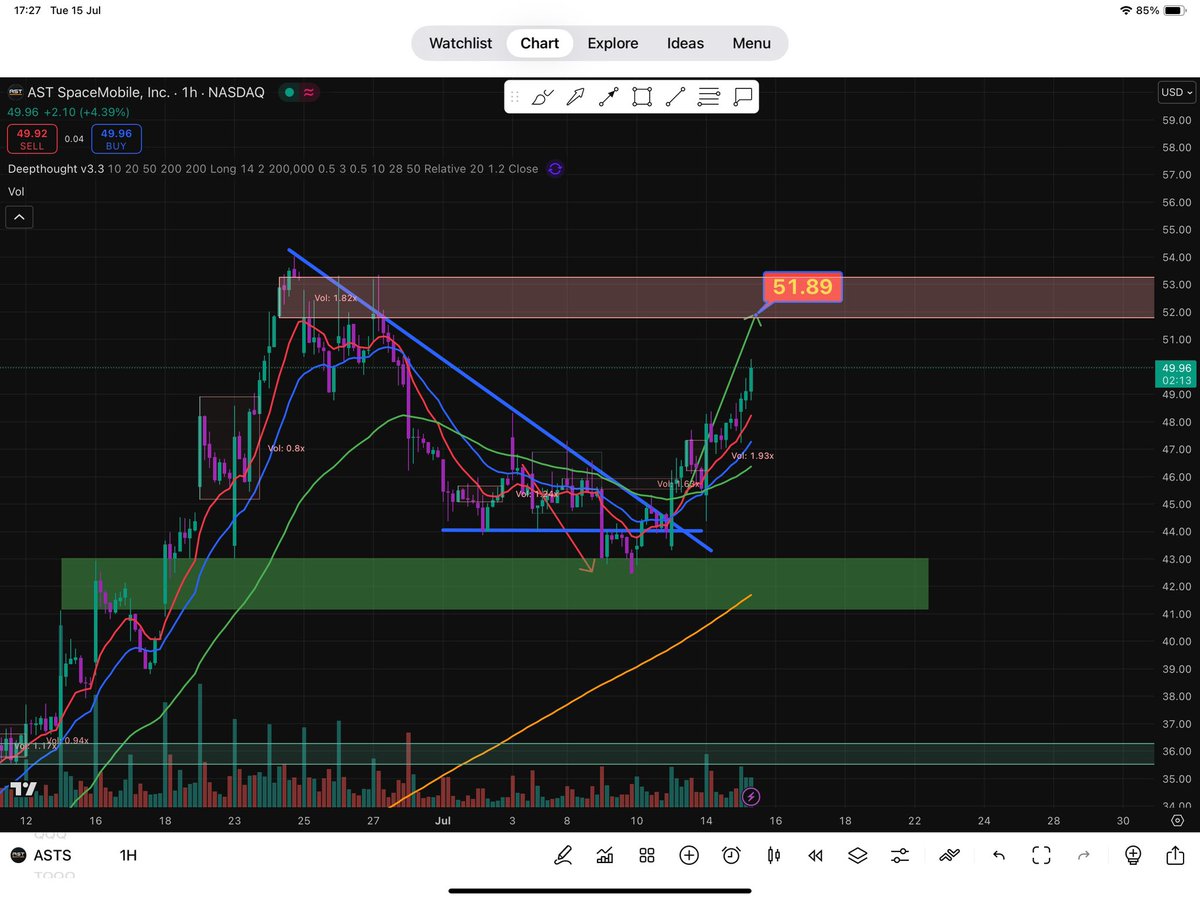Image resolution: width=1200 pixels, height=900 pixels.
Task: Open the indicators chart icon
Action: pos(605,856)
